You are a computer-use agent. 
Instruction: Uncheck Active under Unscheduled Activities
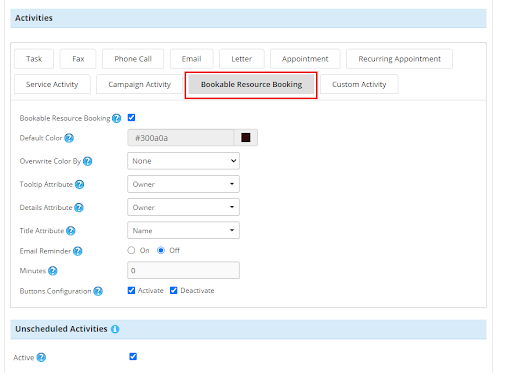coord(133,357)
